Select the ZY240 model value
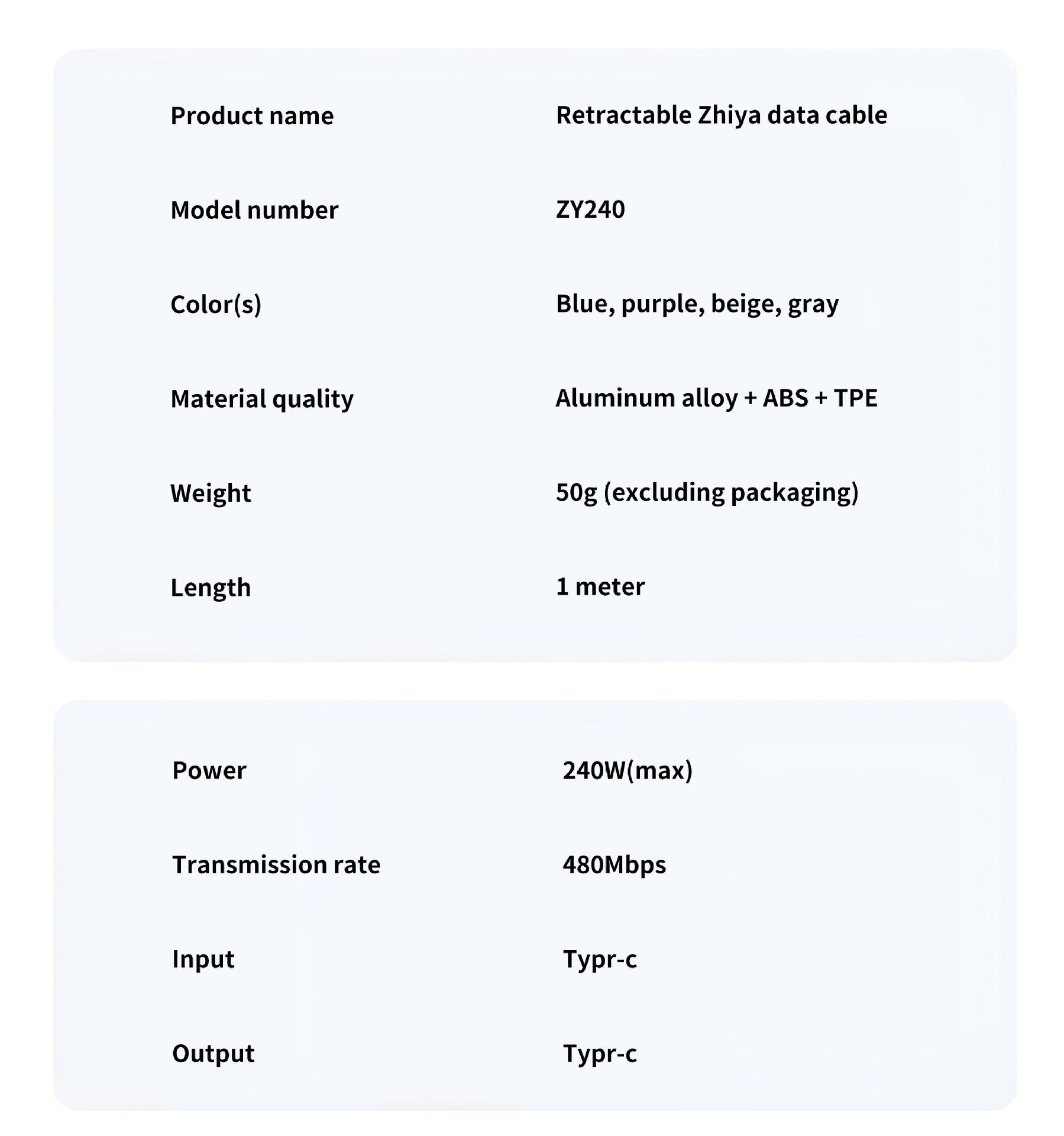Viewport: 1064px width, 1136px height. [x=590, y=209]
